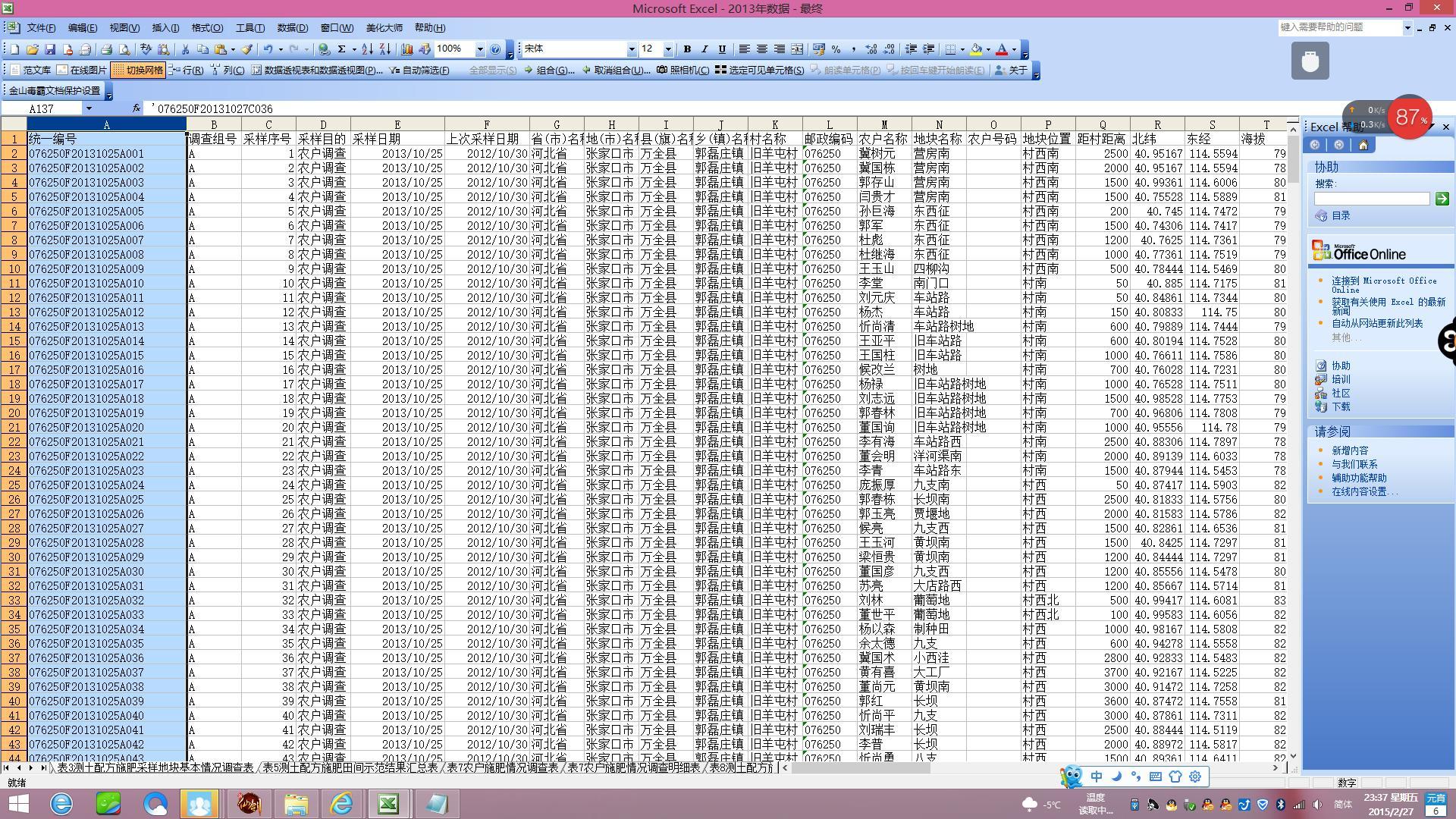Apply currency style format
The image size is (1456, 819).
pyautogui.click(x=818, y=49)
